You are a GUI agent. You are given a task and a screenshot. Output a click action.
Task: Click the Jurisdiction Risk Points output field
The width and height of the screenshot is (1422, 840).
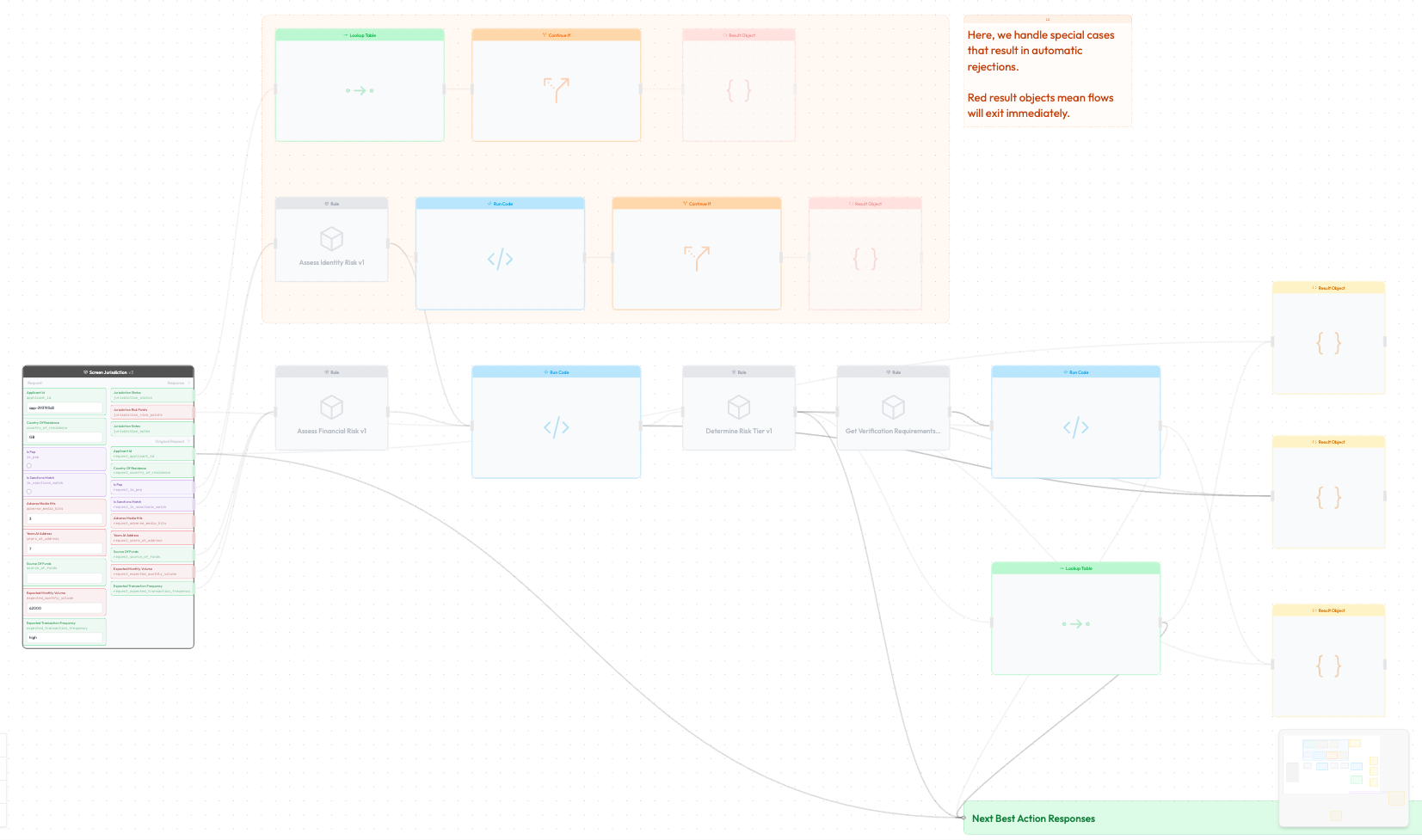[152, 413]
